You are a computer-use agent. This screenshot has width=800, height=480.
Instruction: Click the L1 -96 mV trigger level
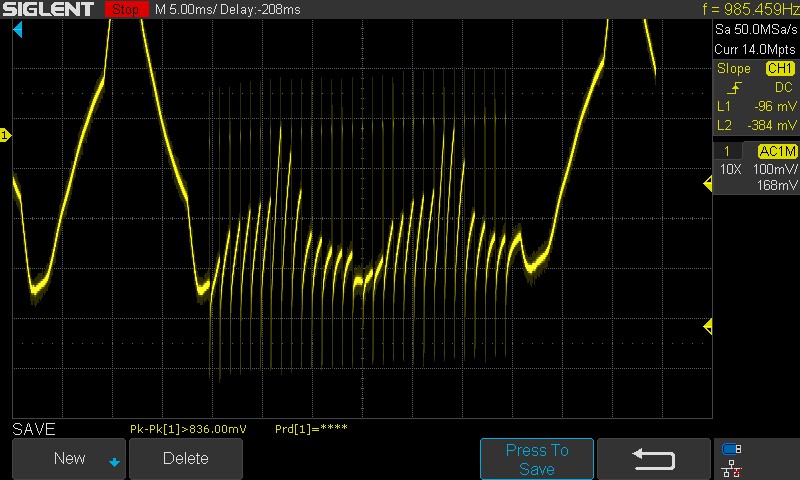(x=757, y=106)
